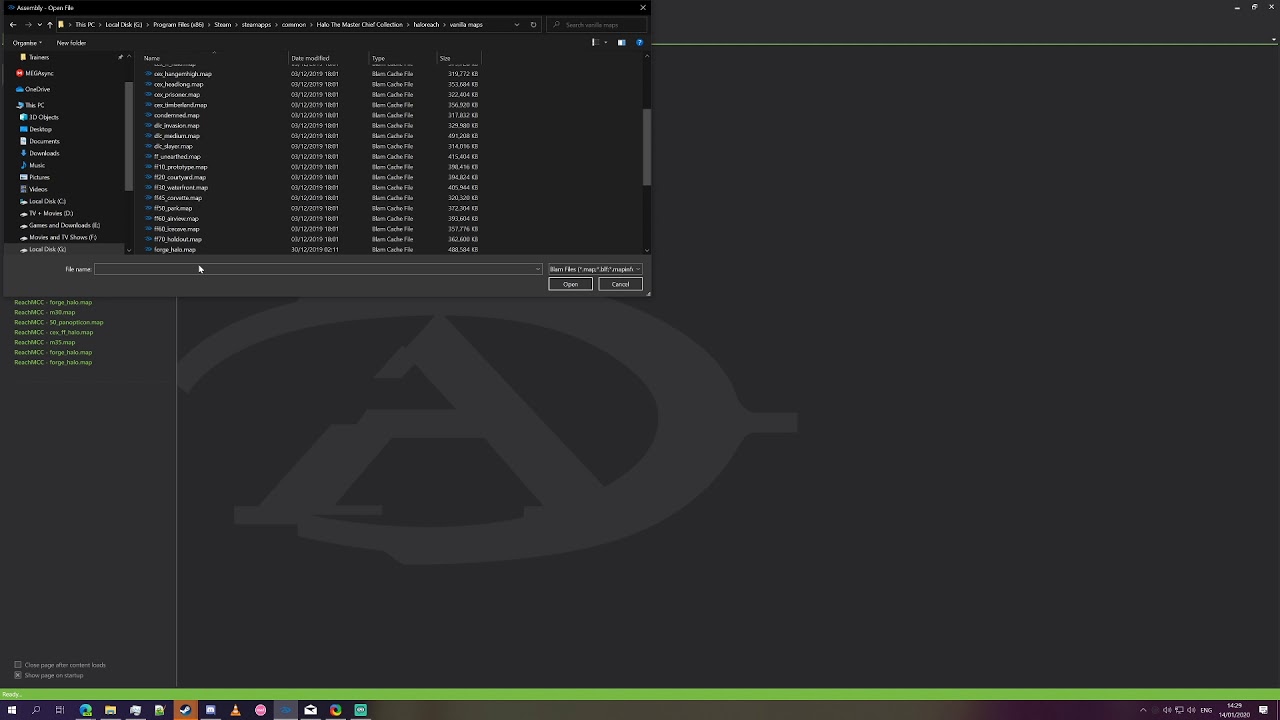Go up one folder level arrow

(49, 24)
